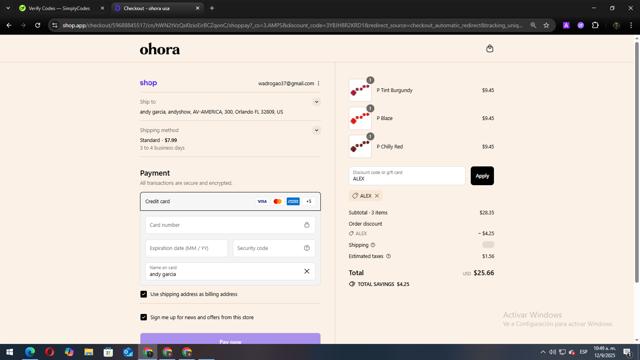
Task: Open File Explorer from taskbar
Action: [89, 352]
